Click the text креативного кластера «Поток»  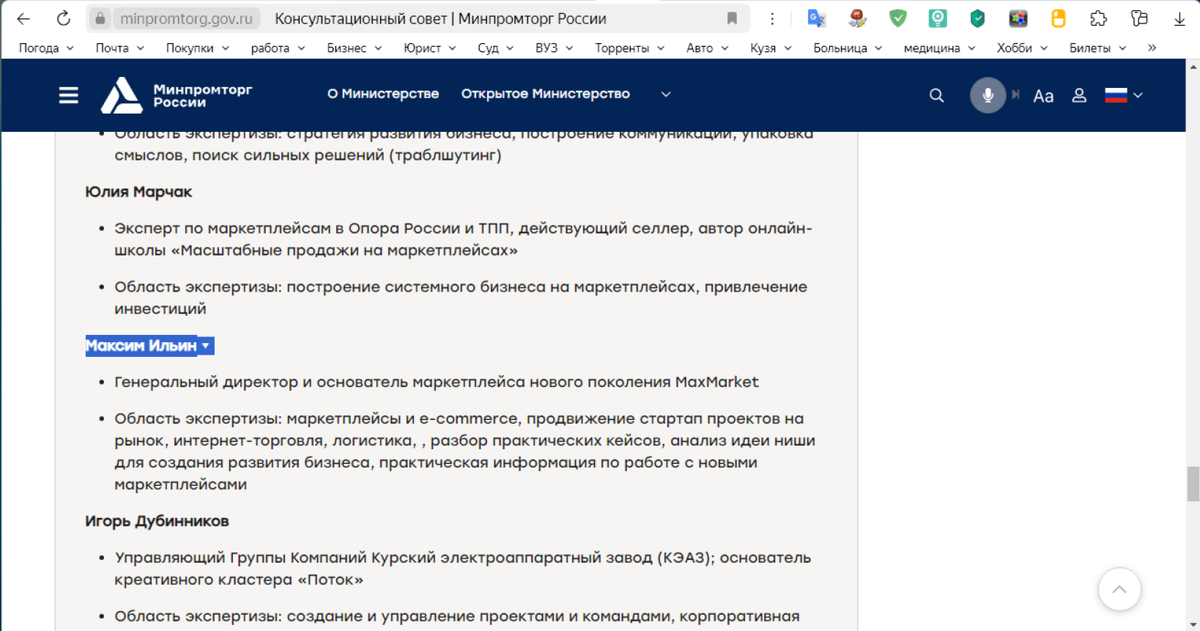tap(239, 580)
